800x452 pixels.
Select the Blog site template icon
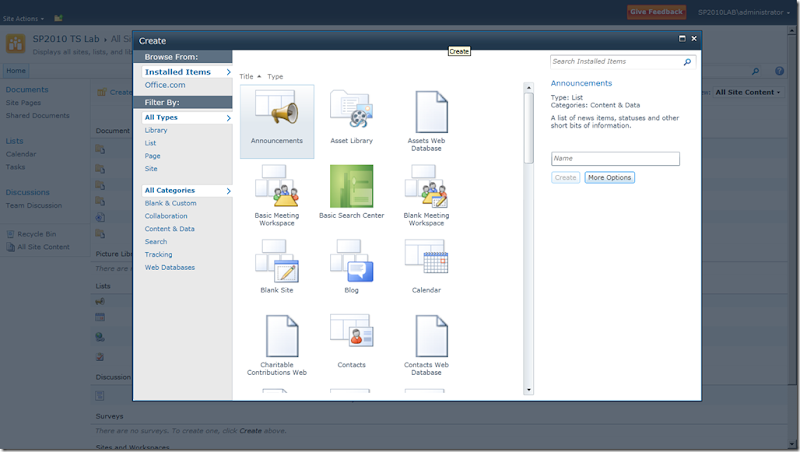pos(352,261)
